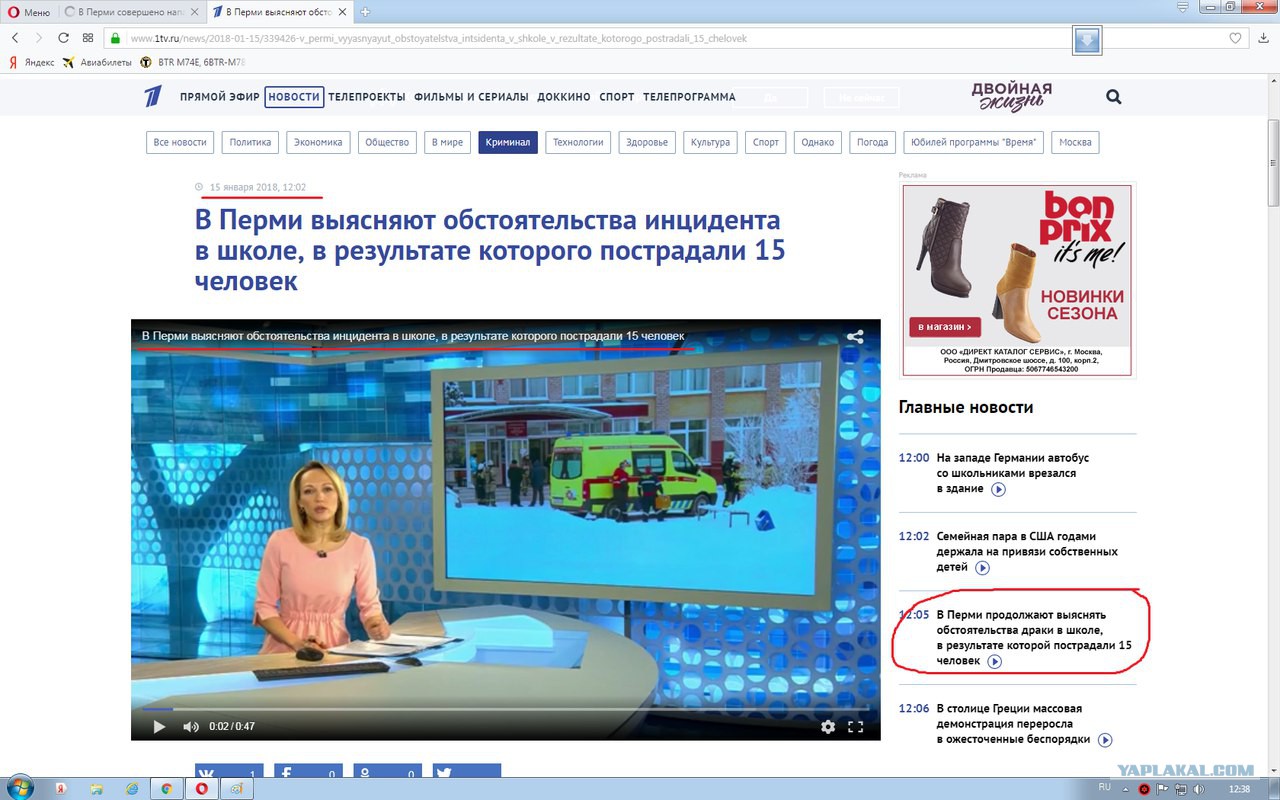Enter video fullscreen mode
Screen dimensions: 1280x800
pyautogui.click(x=856, y=727)
